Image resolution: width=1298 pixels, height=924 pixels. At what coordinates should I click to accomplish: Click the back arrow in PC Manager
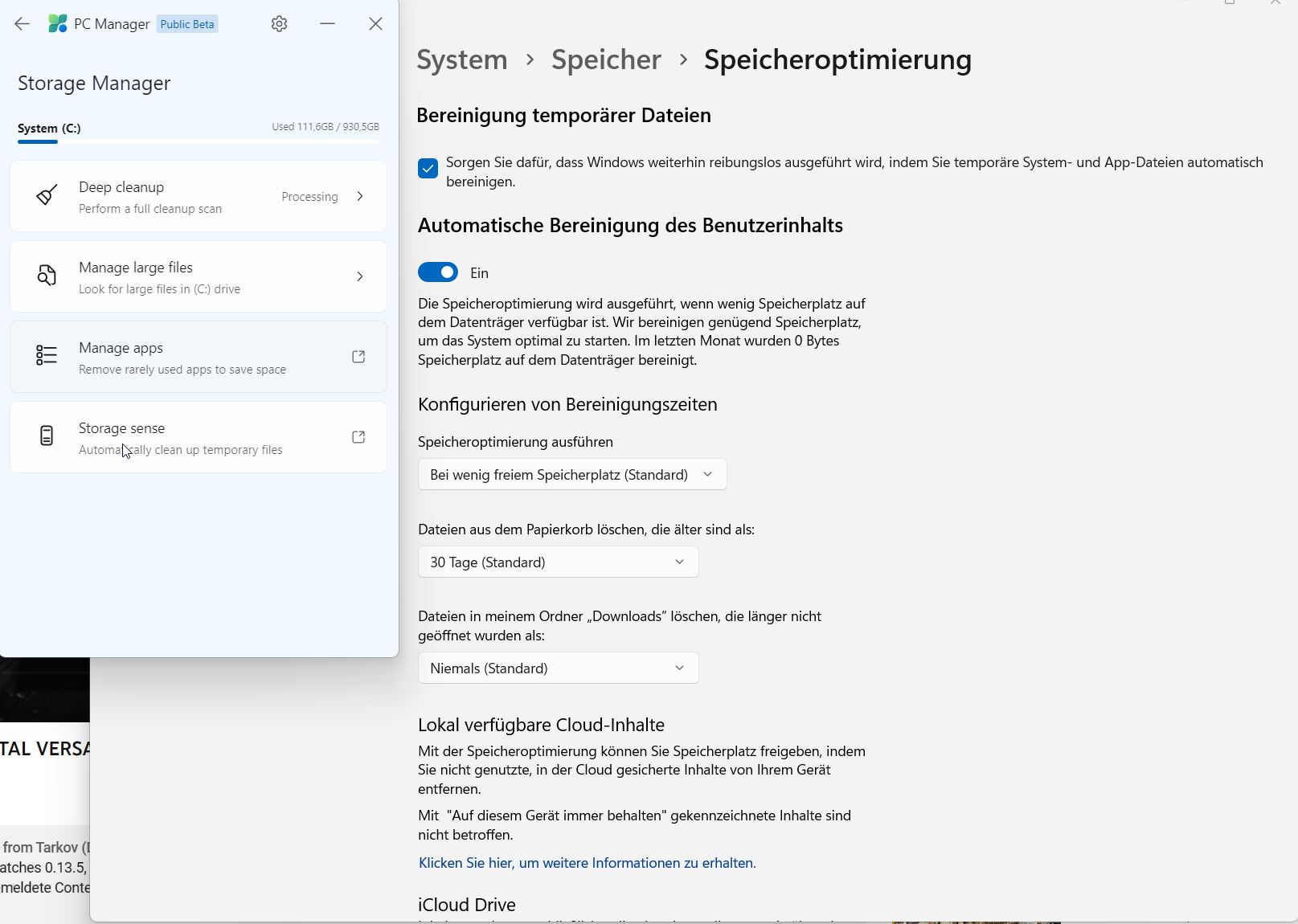[x=22, y=24]
